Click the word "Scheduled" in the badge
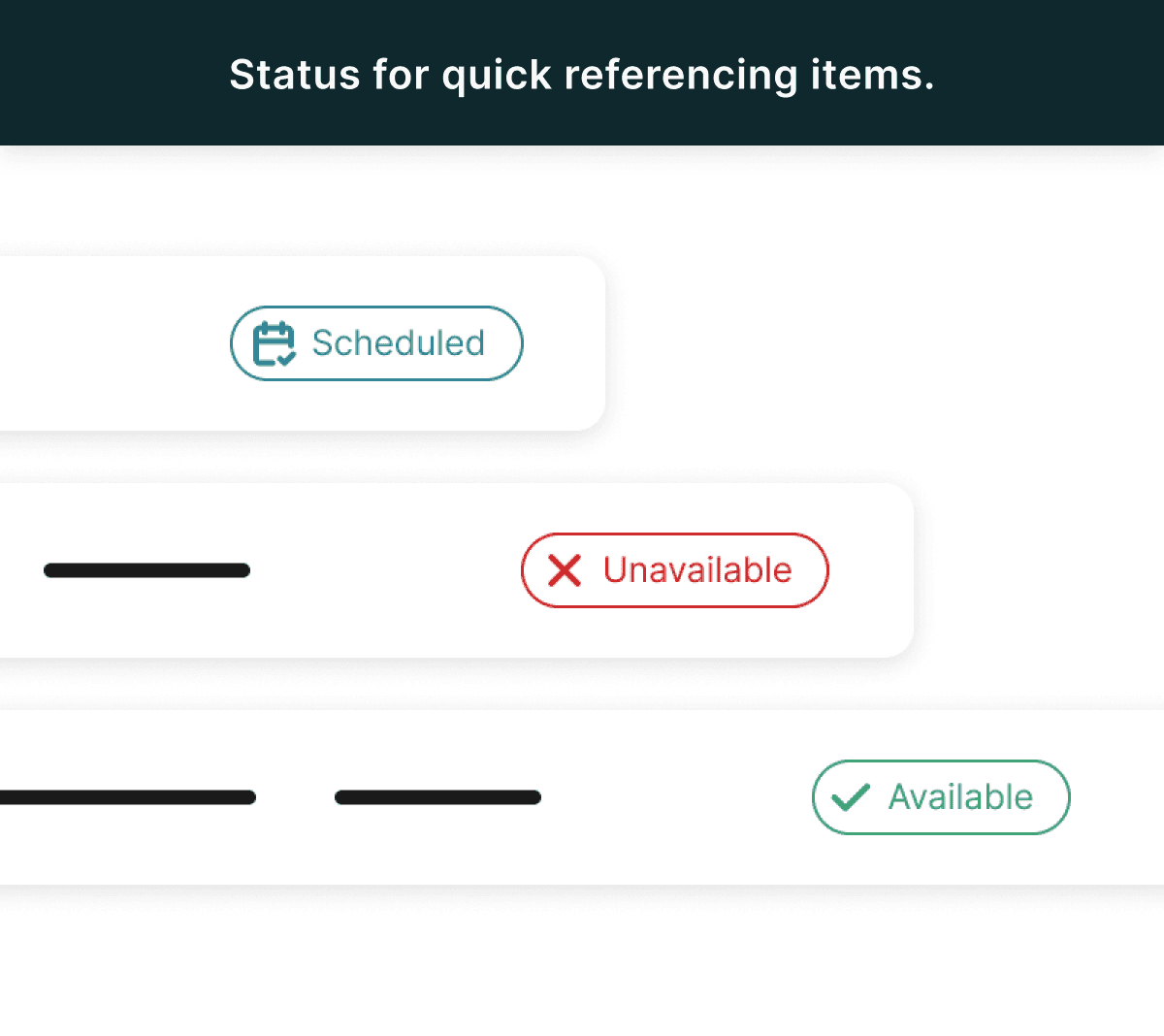Image resolution: width=1164 pixels, height=1036 pixels. [398, 342]
